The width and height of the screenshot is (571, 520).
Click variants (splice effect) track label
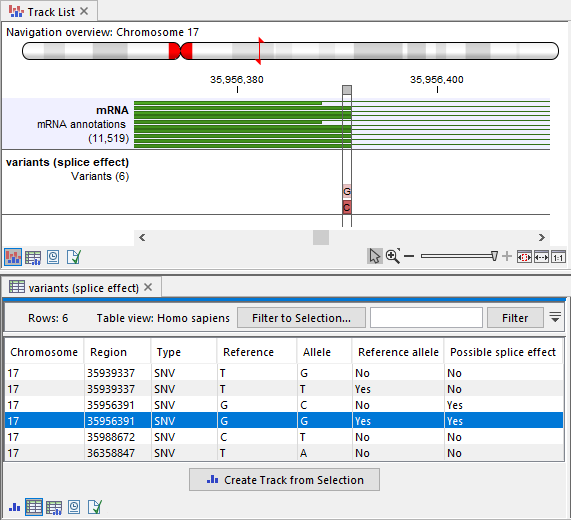(x=67, y=162)
